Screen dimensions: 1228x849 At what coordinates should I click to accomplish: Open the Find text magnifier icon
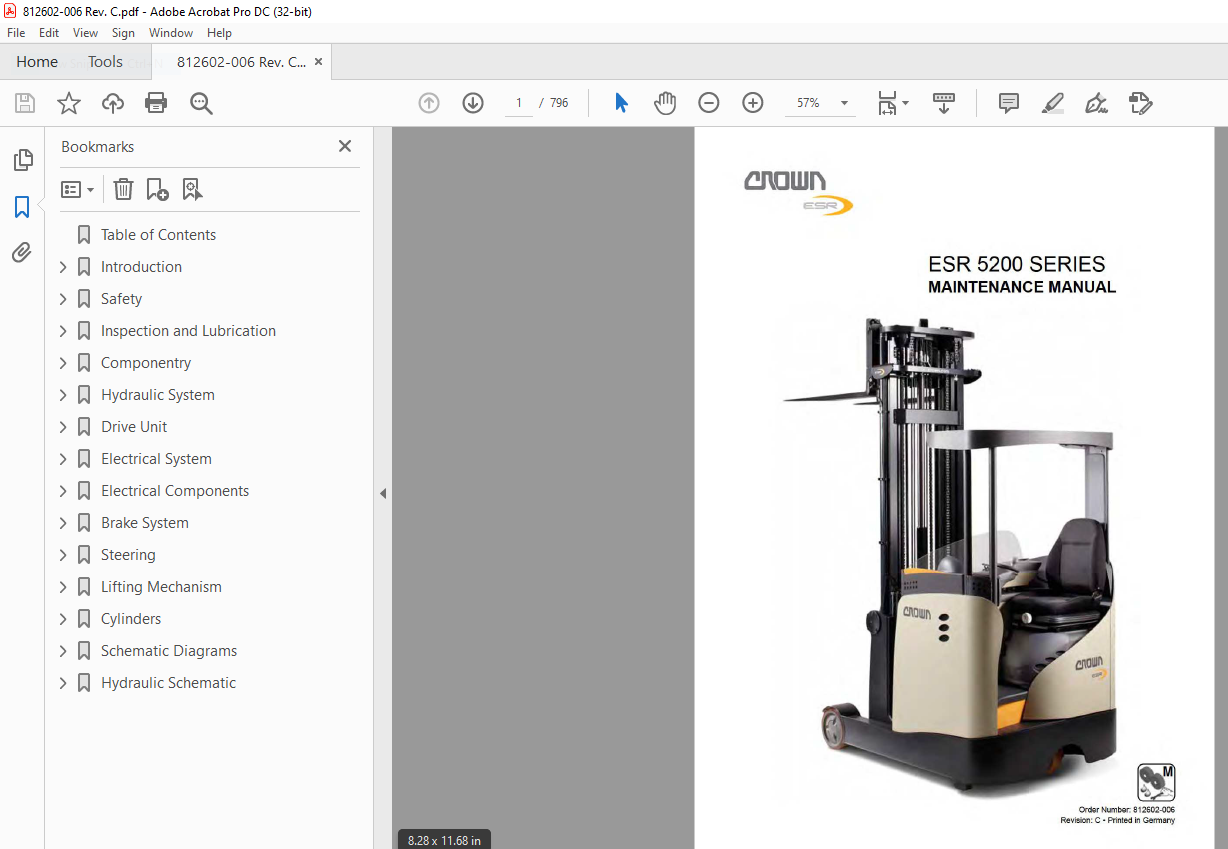click(x=201, y=103)
